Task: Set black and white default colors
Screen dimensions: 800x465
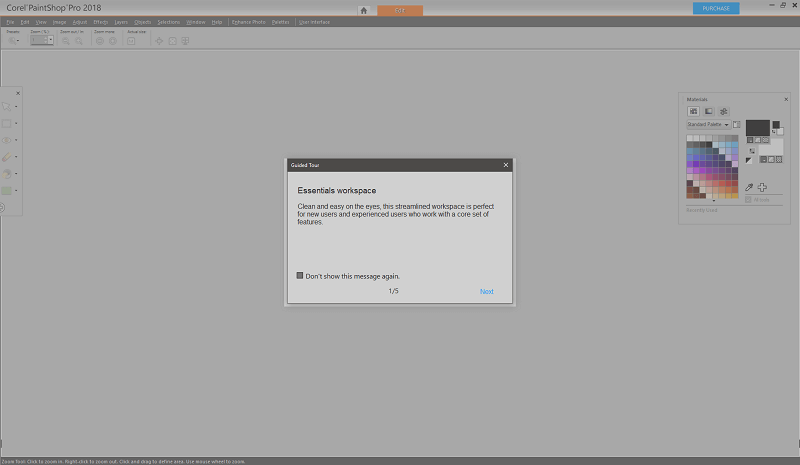Action: click(749, 161)
